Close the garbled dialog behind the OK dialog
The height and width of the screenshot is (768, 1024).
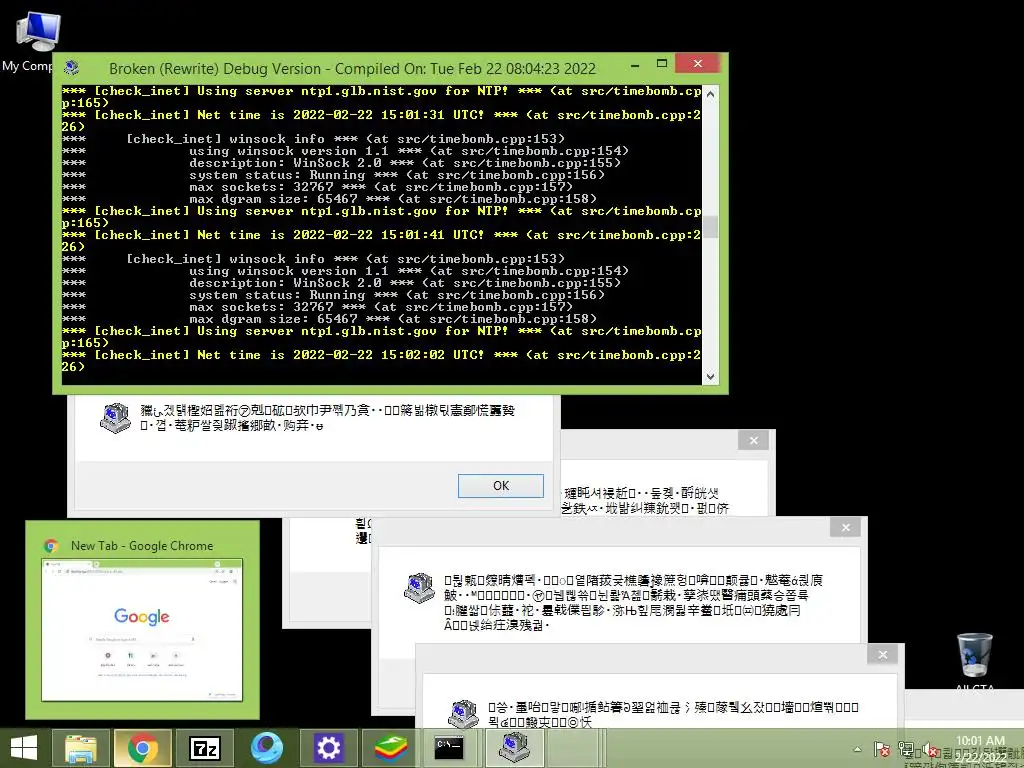754,441
